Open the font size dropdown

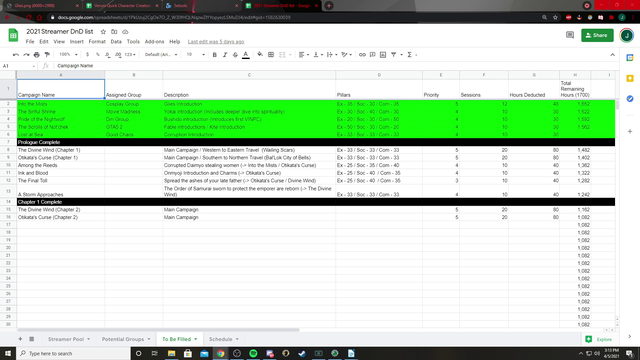click(196, 55)
